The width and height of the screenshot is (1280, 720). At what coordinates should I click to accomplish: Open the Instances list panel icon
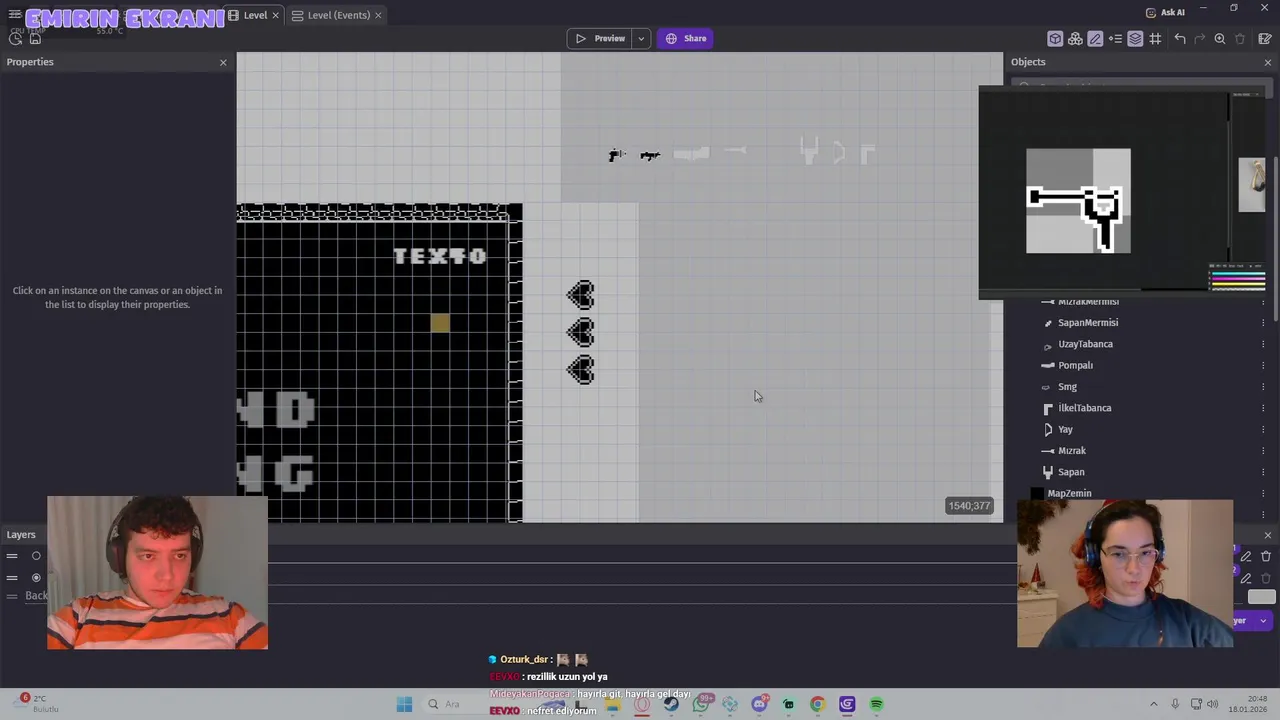tap(1115, 38)
